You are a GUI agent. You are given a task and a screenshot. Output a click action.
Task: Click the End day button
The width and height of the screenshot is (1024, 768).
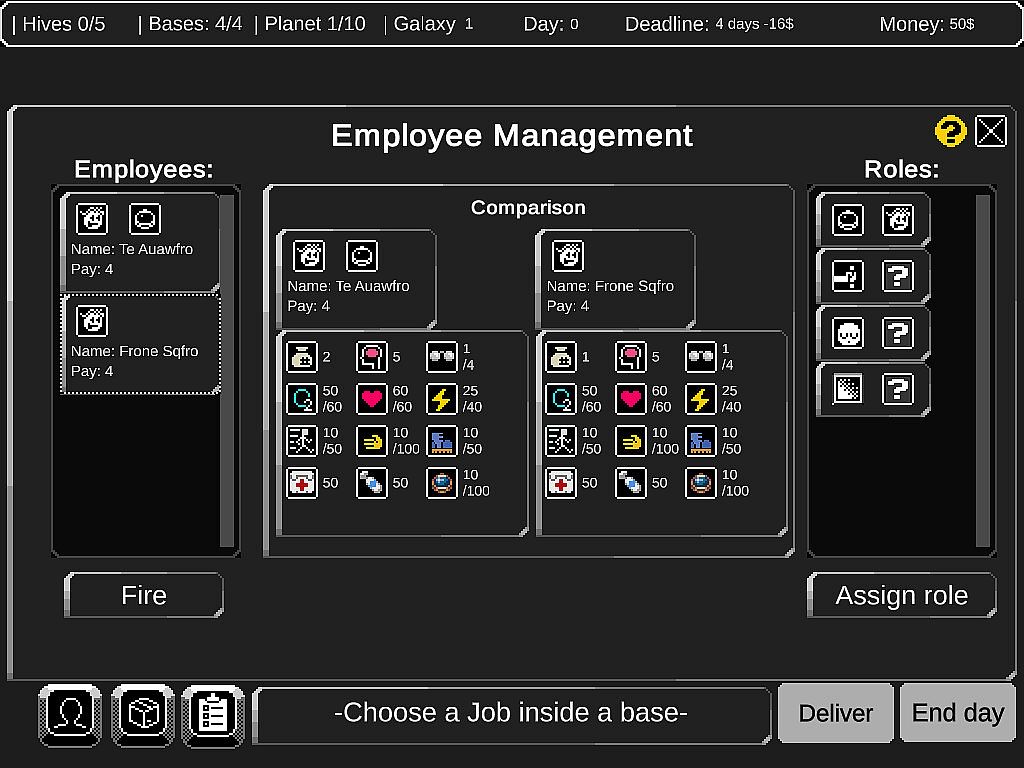(x=957, y=712)
